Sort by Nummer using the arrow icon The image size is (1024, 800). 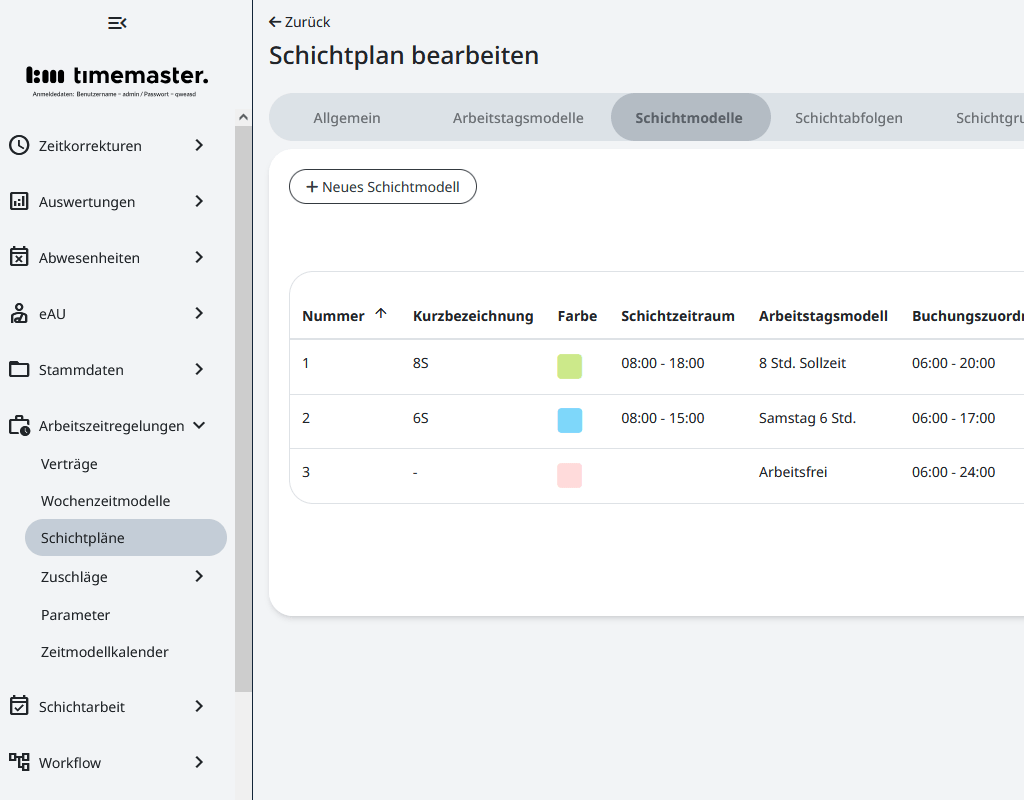[x=381, y=314]
